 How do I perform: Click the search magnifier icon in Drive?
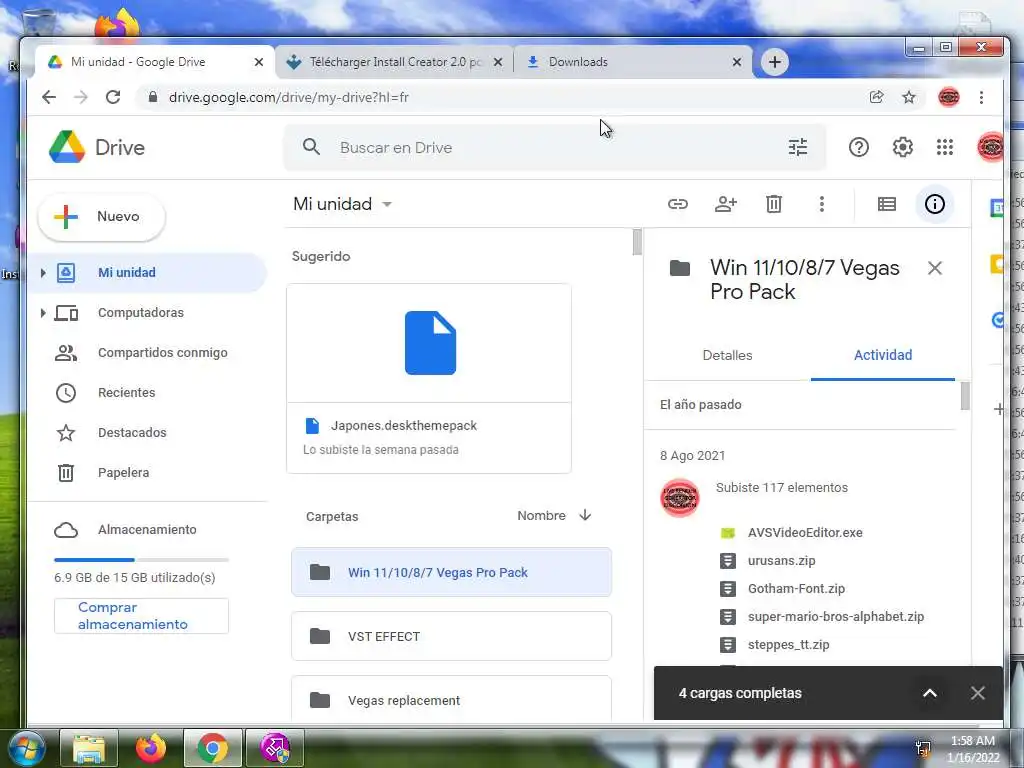[x=312, y=147]
